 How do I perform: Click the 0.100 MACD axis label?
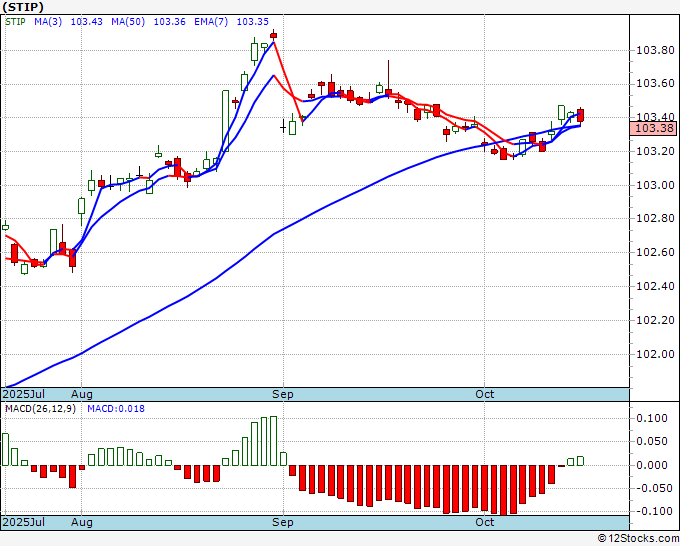[x=652, y=418]
